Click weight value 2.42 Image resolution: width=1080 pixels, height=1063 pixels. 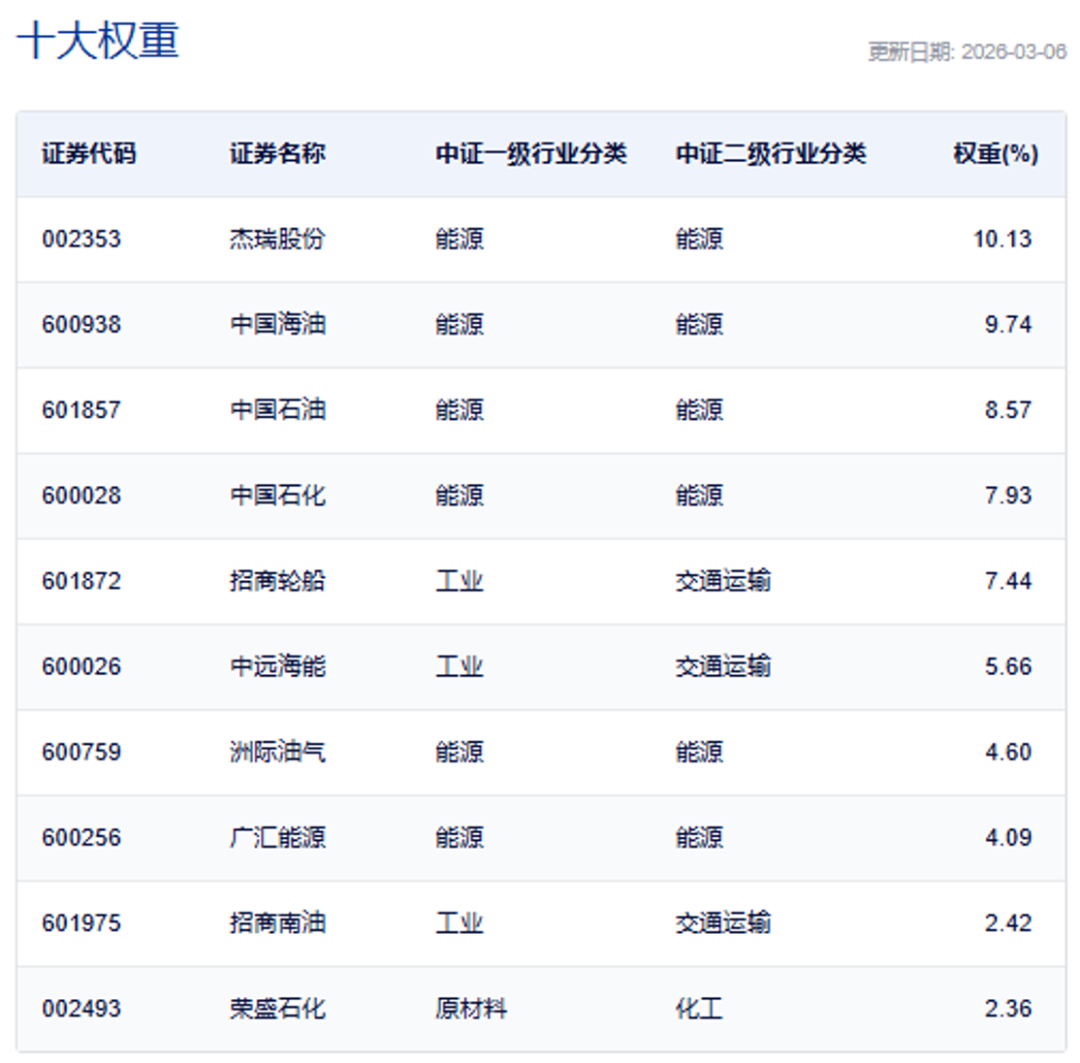click(1008, 922)
